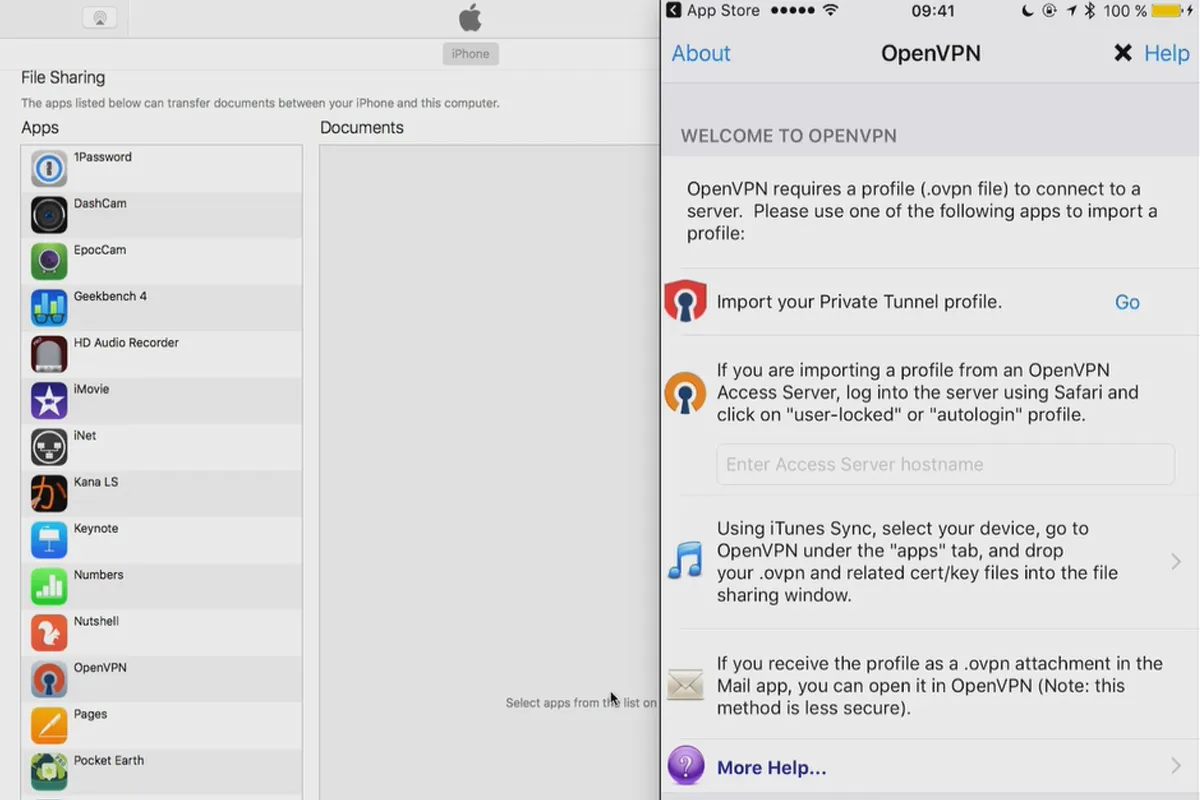Open the More Help... link
The width and height of the screenshot is (1200, 800).
coord(772,768)
